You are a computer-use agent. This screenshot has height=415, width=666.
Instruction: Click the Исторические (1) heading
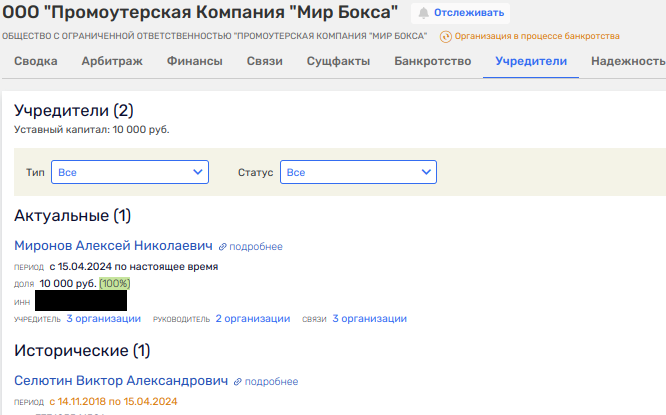click(82, 351)
